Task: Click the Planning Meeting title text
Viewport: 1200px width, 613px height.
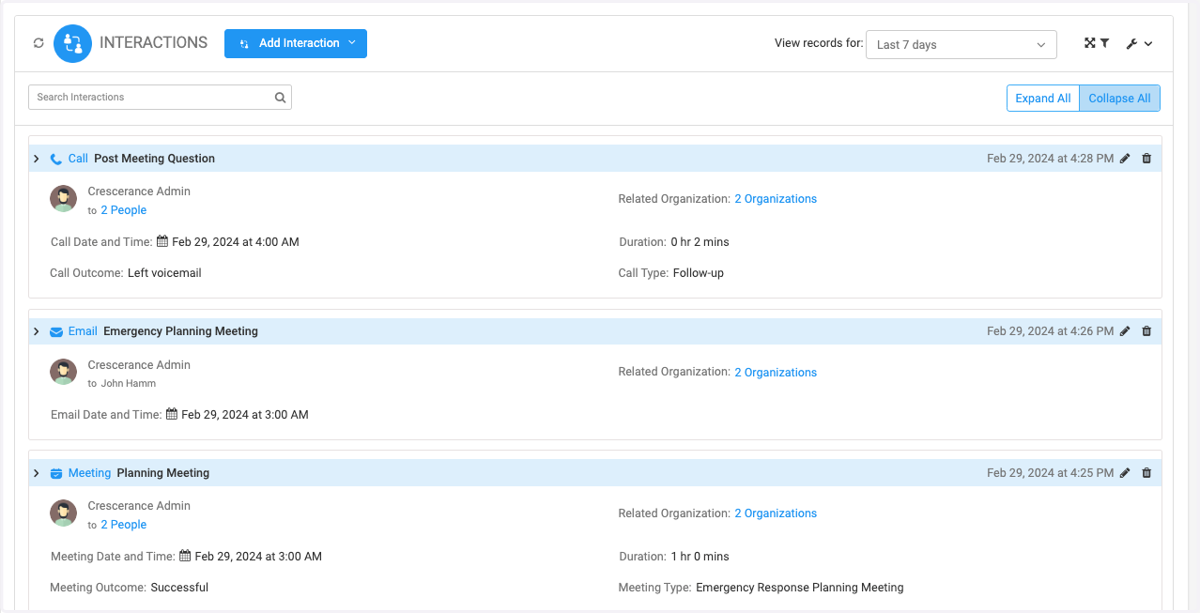Action: point(163,473)
